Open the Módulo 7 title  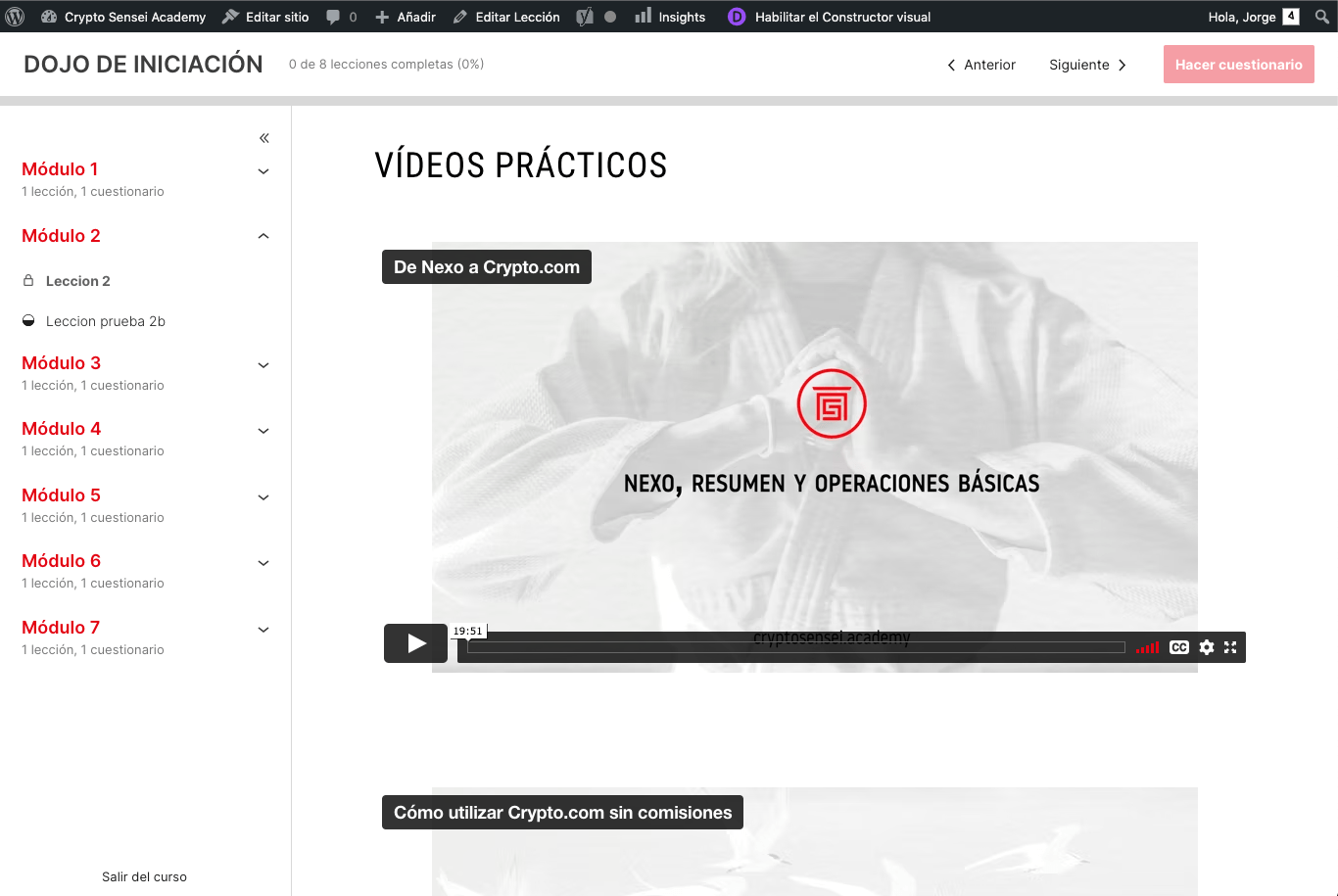(x=61, y=628)
